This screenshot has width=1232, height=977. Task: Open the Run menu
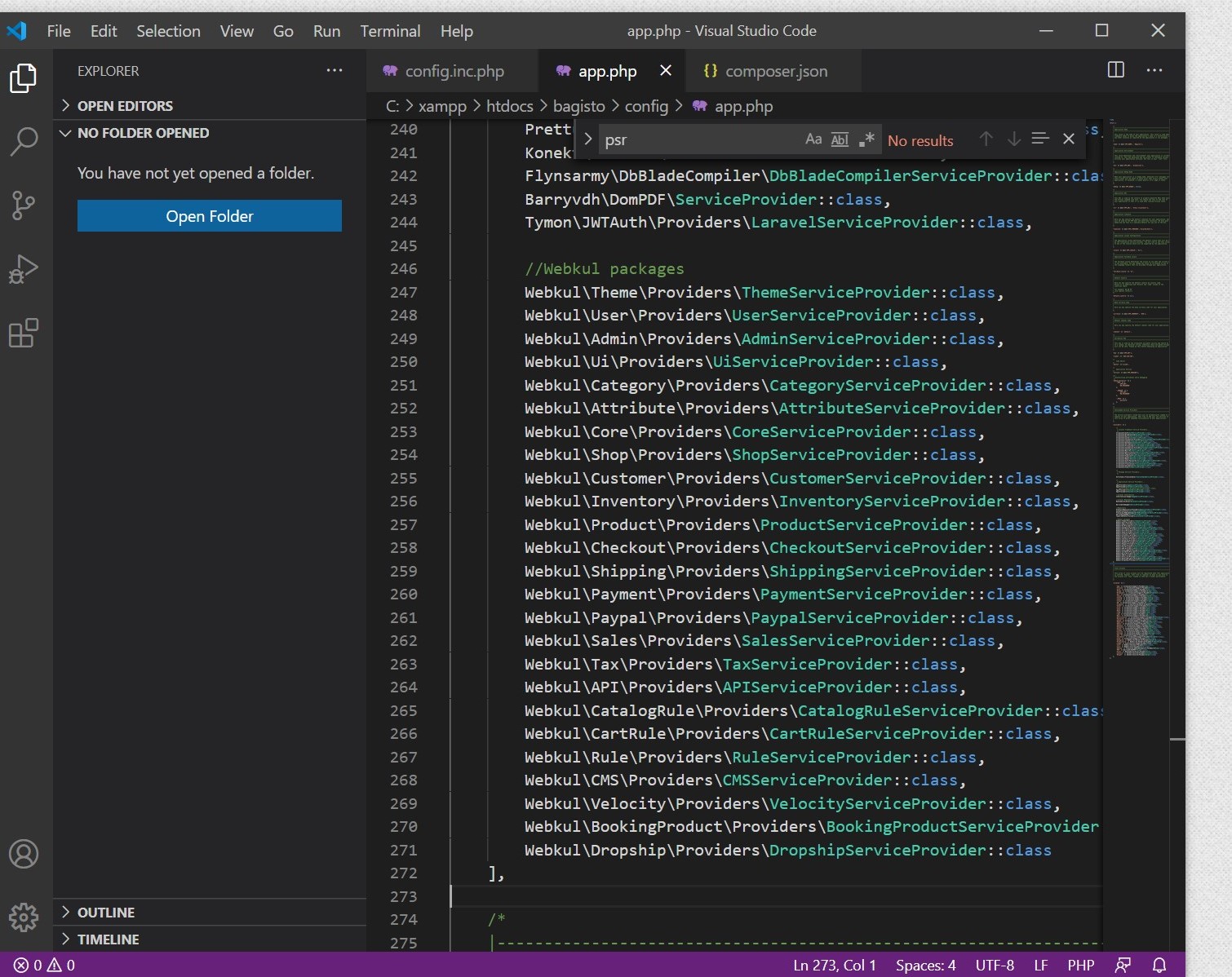pyautogui.click(x=326, y=31)
